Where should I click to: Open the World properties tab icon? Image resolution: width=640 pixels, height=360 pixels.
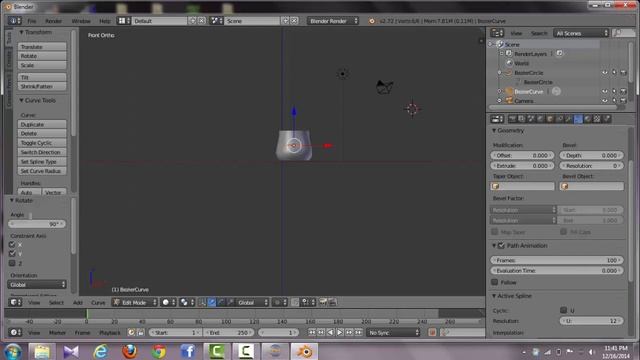[540, 119]
